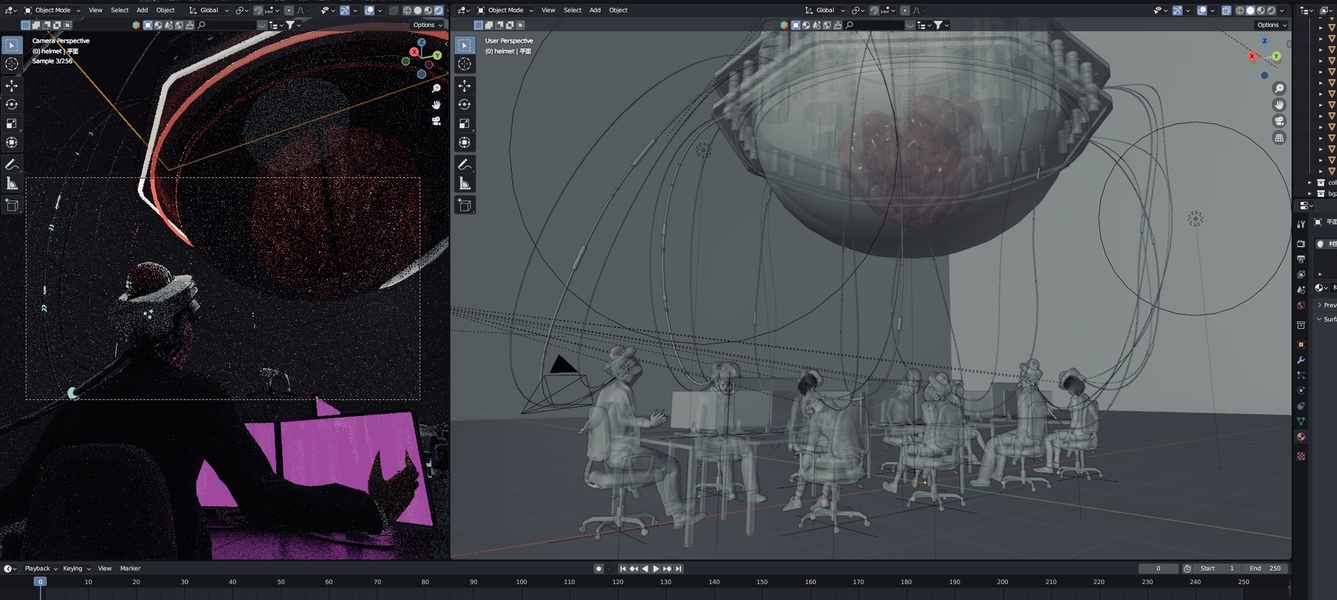Select the Rotate tool in the right viewport
Viewport: 1337px width, 600px height.
(x=465, y=104)
